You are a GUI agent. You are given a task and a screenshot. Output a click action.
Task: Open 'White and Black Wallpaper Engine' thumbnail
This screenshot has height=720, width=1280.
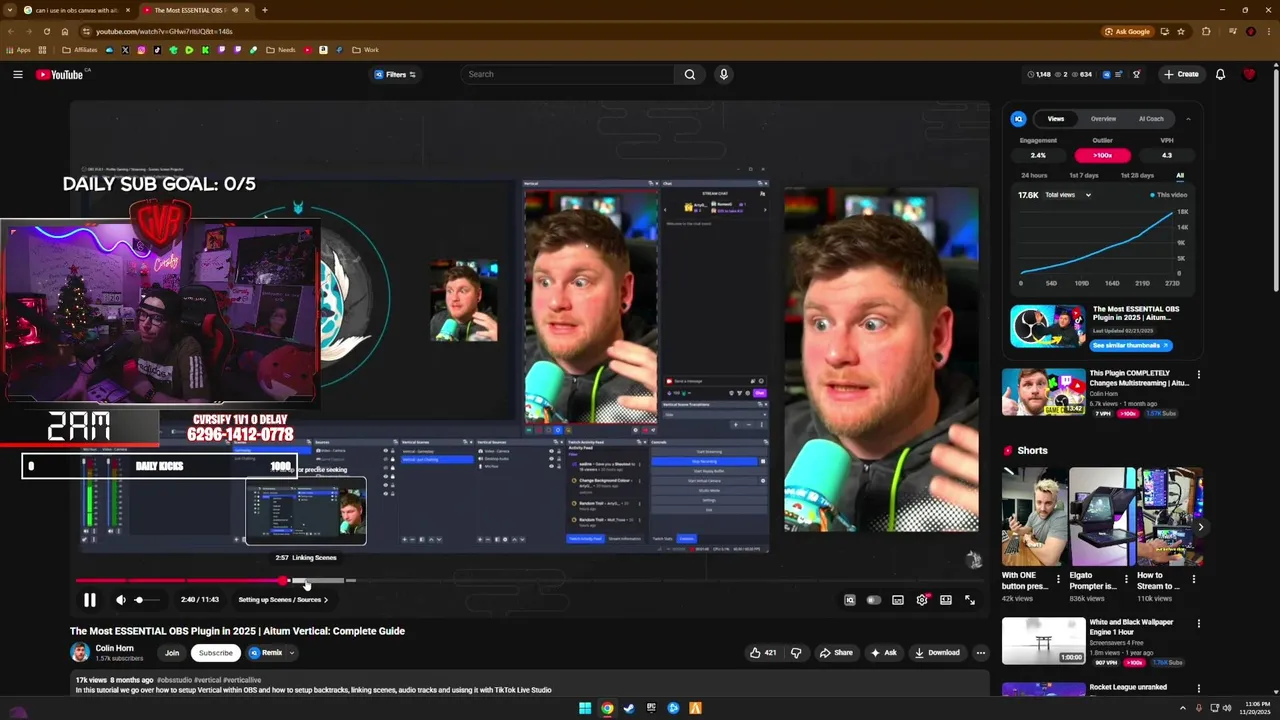tap(1043, 640)
